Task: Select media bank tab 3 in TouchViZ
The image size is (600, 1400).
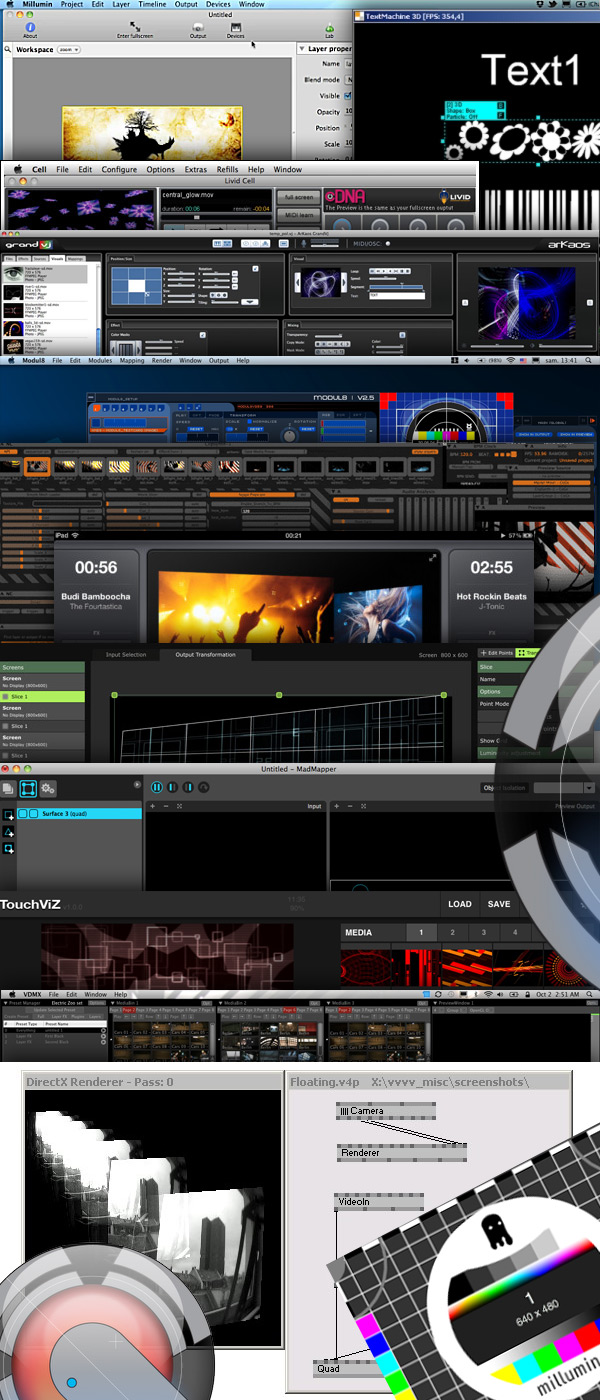Action: [484, 933]
